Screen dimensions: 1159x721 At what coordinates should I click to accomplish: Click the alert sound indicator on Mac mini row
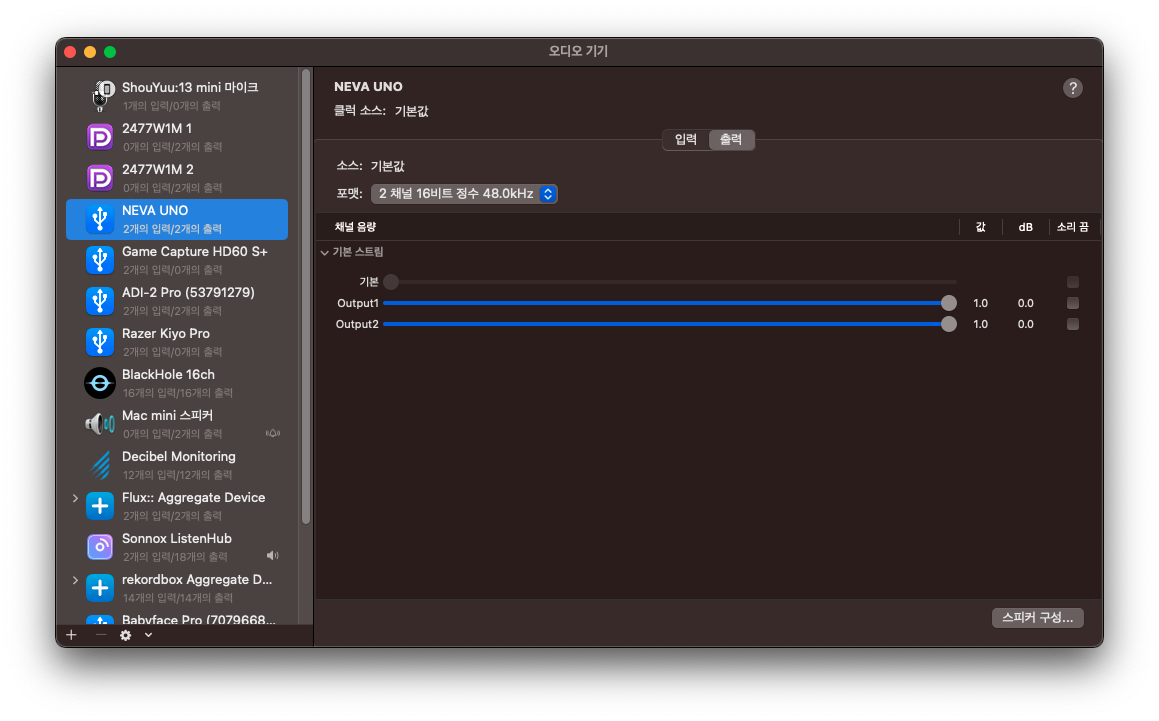tap(273, 433)
